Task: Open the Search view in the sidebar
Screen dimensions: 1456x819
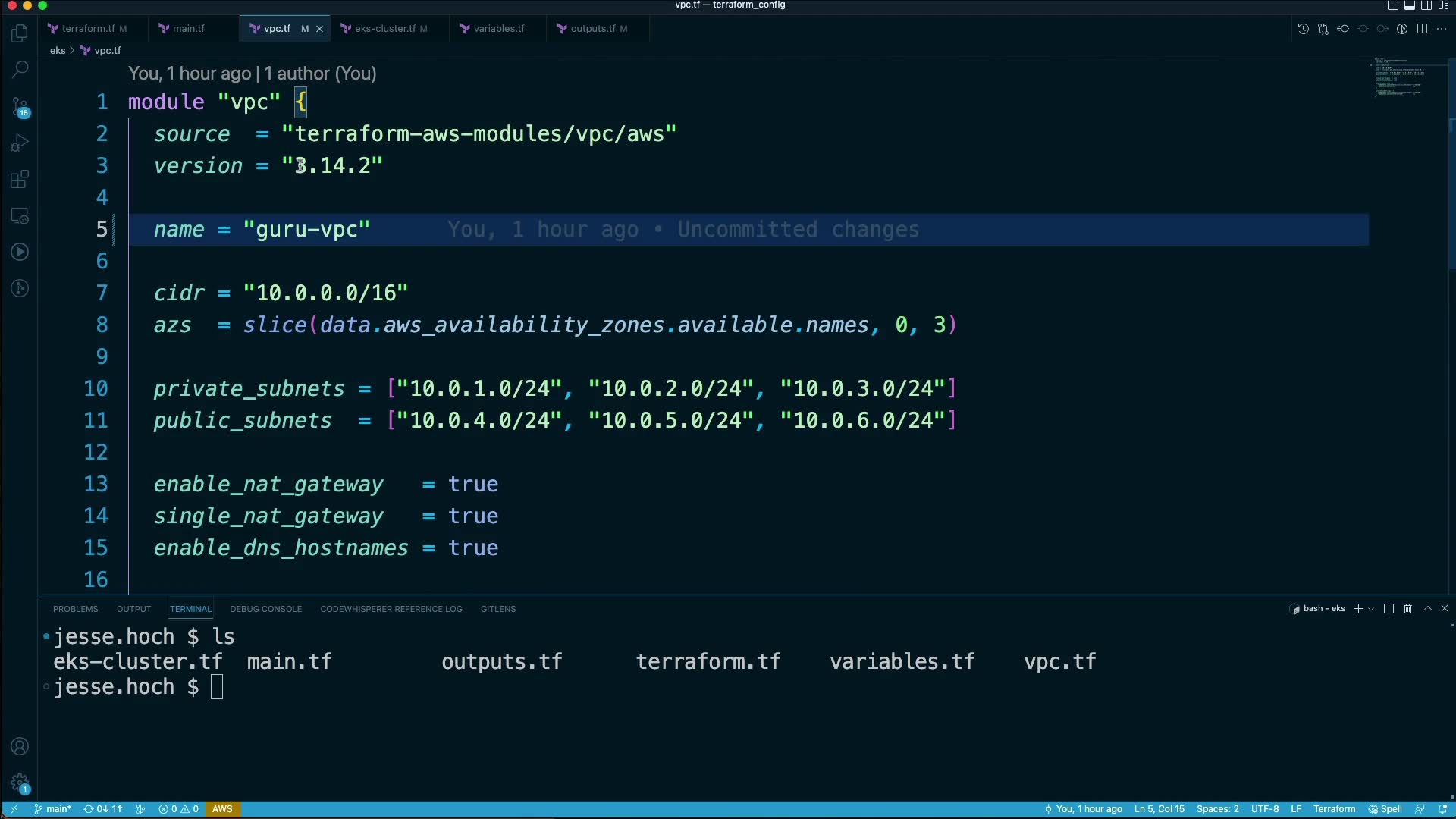Action: tap(20, 70)
